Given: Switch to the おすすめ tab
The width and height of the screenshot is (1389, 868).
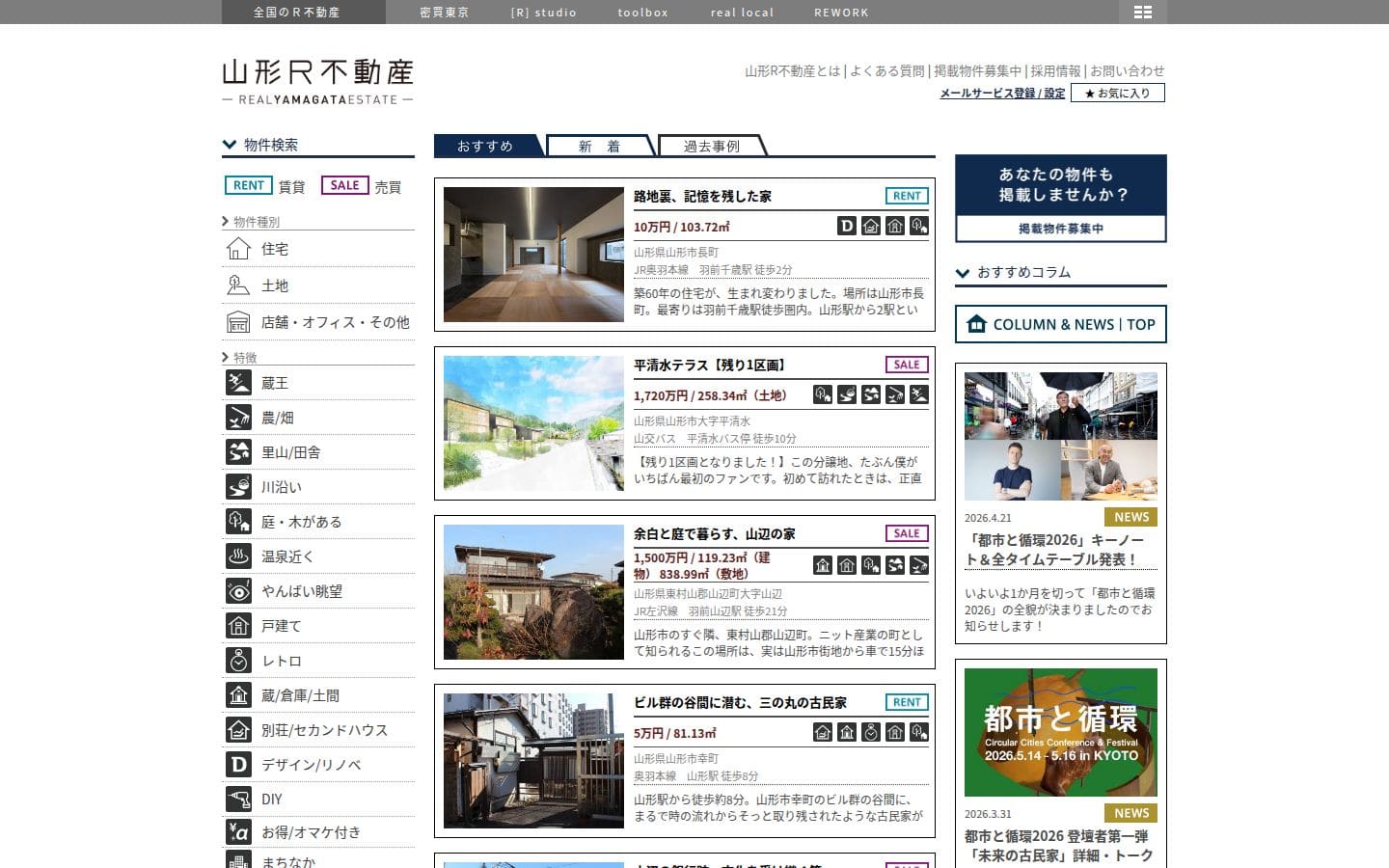Looking at the screenshot, I should click(488, 146).
